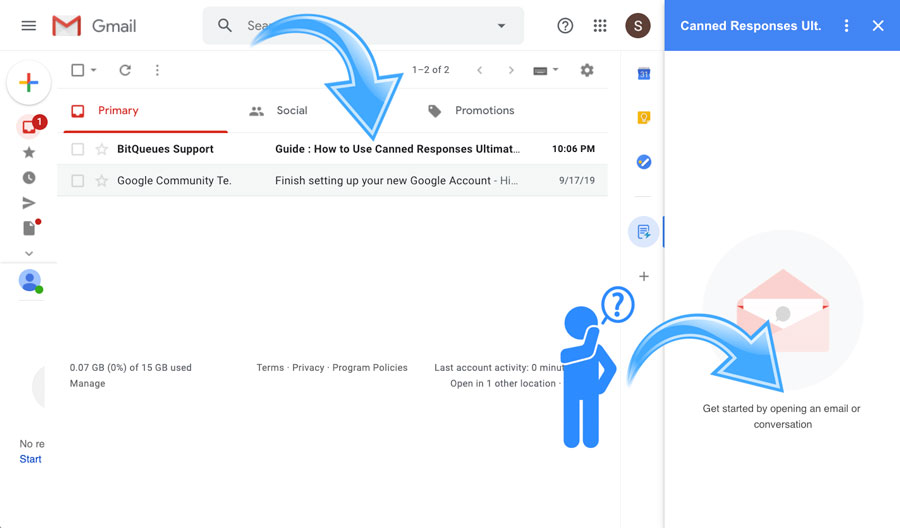900x528 pixels.
Task: Click the Manage storage link
Action: (87, 383)
